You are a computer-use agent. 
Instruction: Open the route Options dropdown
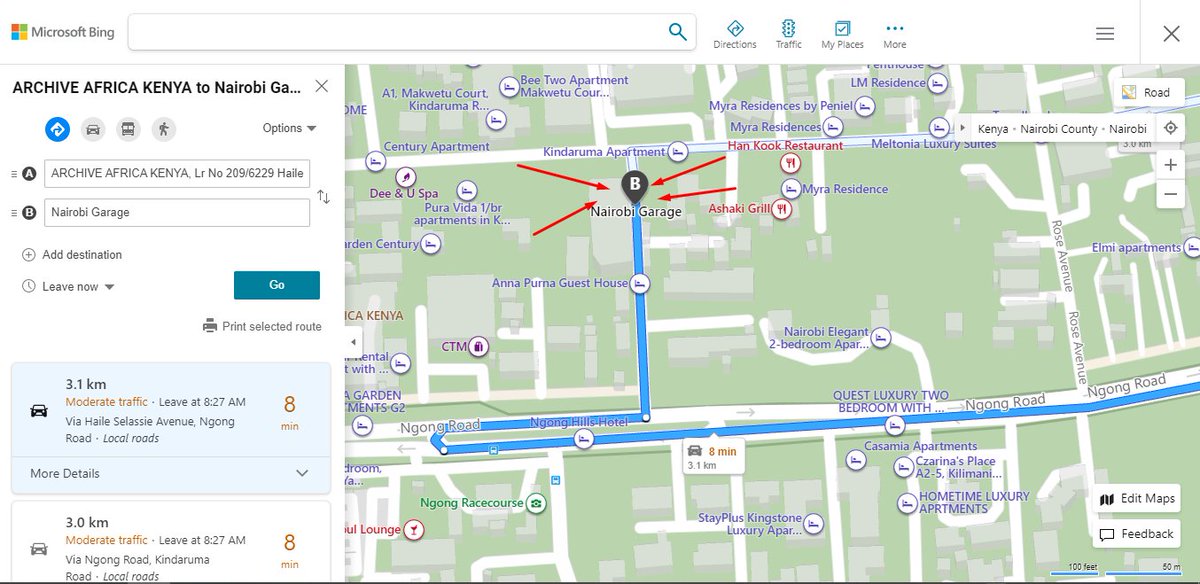point(289,128)
